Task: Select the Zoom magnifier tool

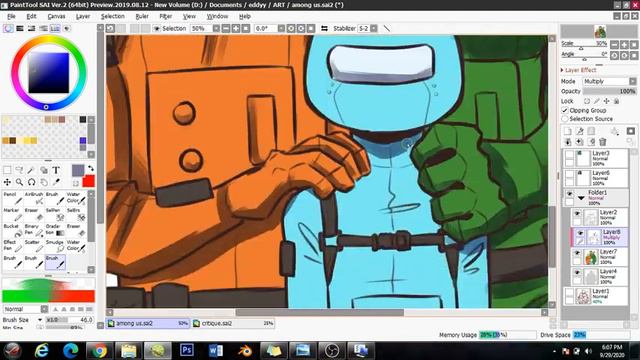Action: [19, 182]
